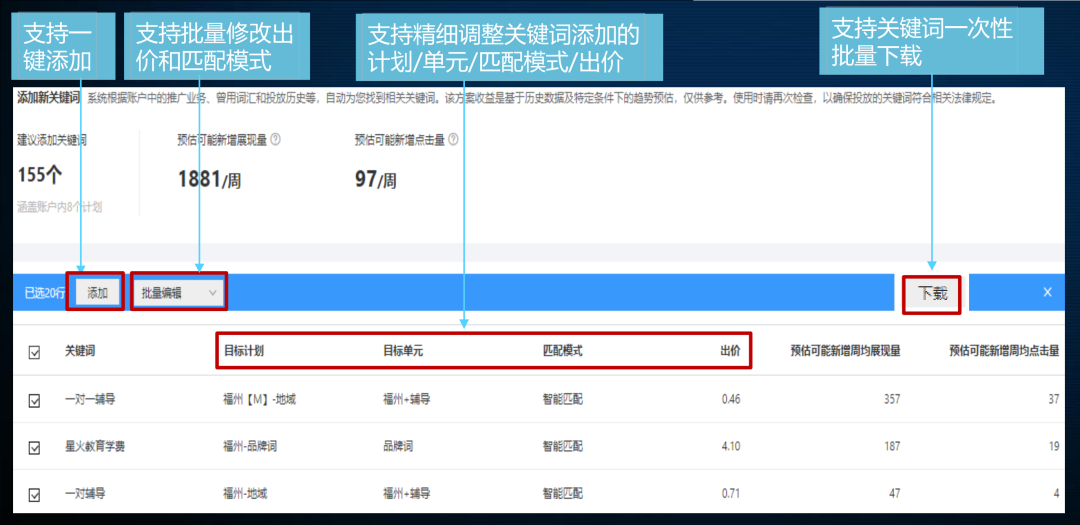1080x525 pixels.
Task: Uncheck the 星火教育学费 row checkbox
Action: [x=34, y=448]
